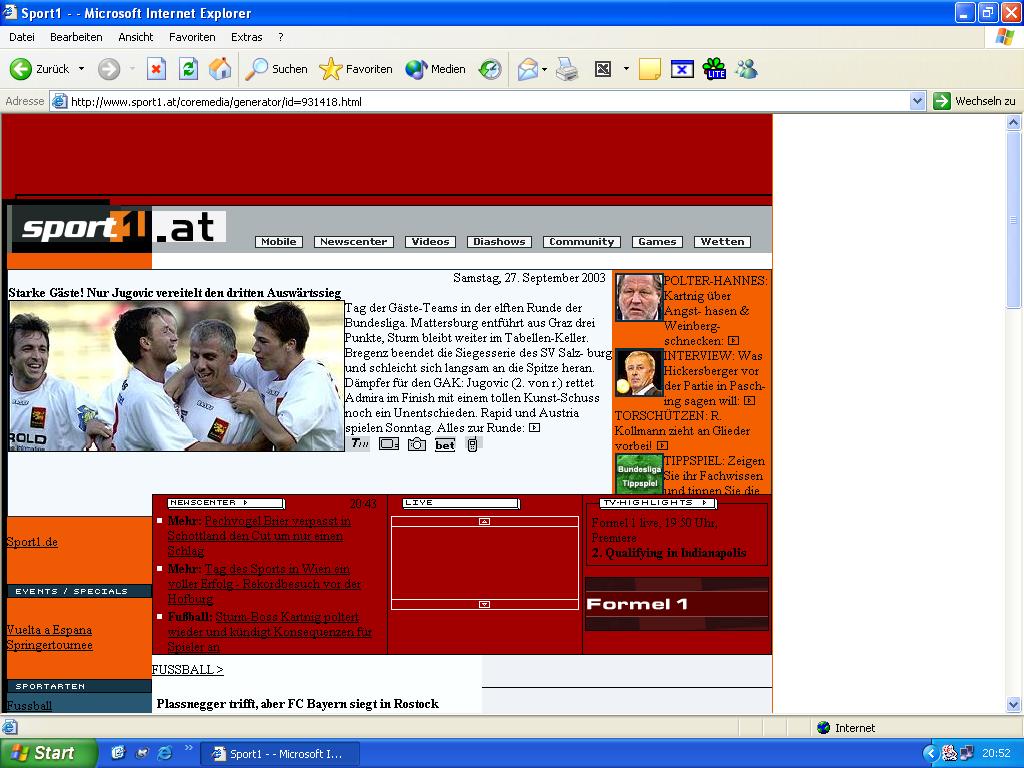The height and width of the screenshot is (768, 1024).
Task: Click the mobile phone icon below the article
Action: [x=472, y=444]
